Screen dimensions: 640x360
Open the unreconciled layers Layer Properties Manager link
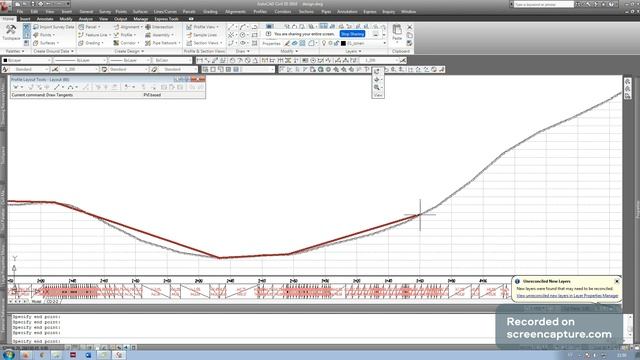point(567,296)
